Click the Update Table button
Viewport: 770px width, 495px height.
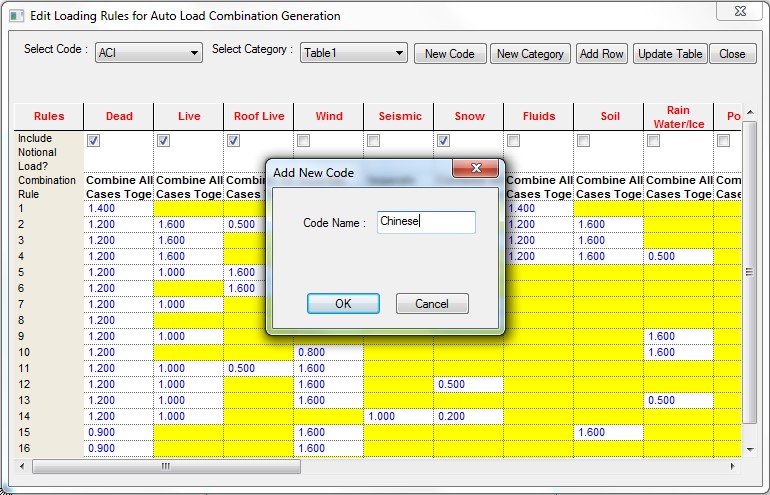coord(670,54)
